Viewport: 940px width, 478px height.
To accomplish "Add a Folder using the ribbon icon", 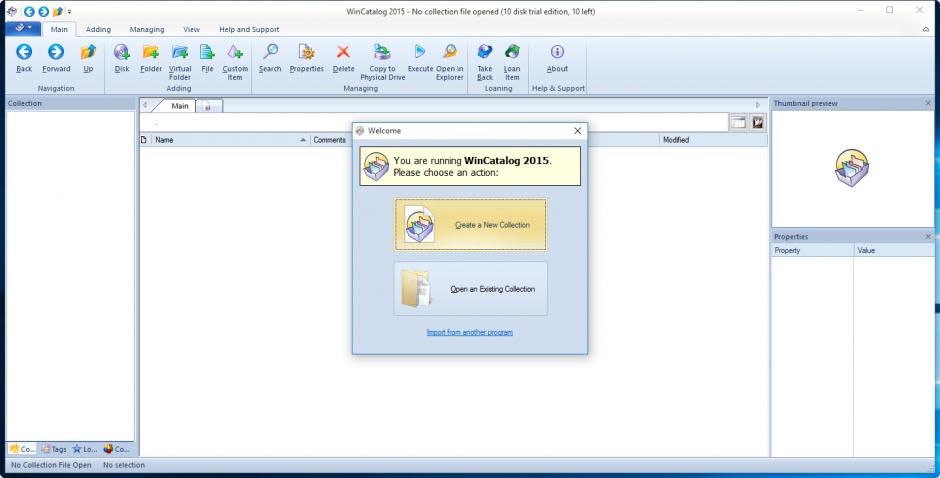I will pos(151,52).
